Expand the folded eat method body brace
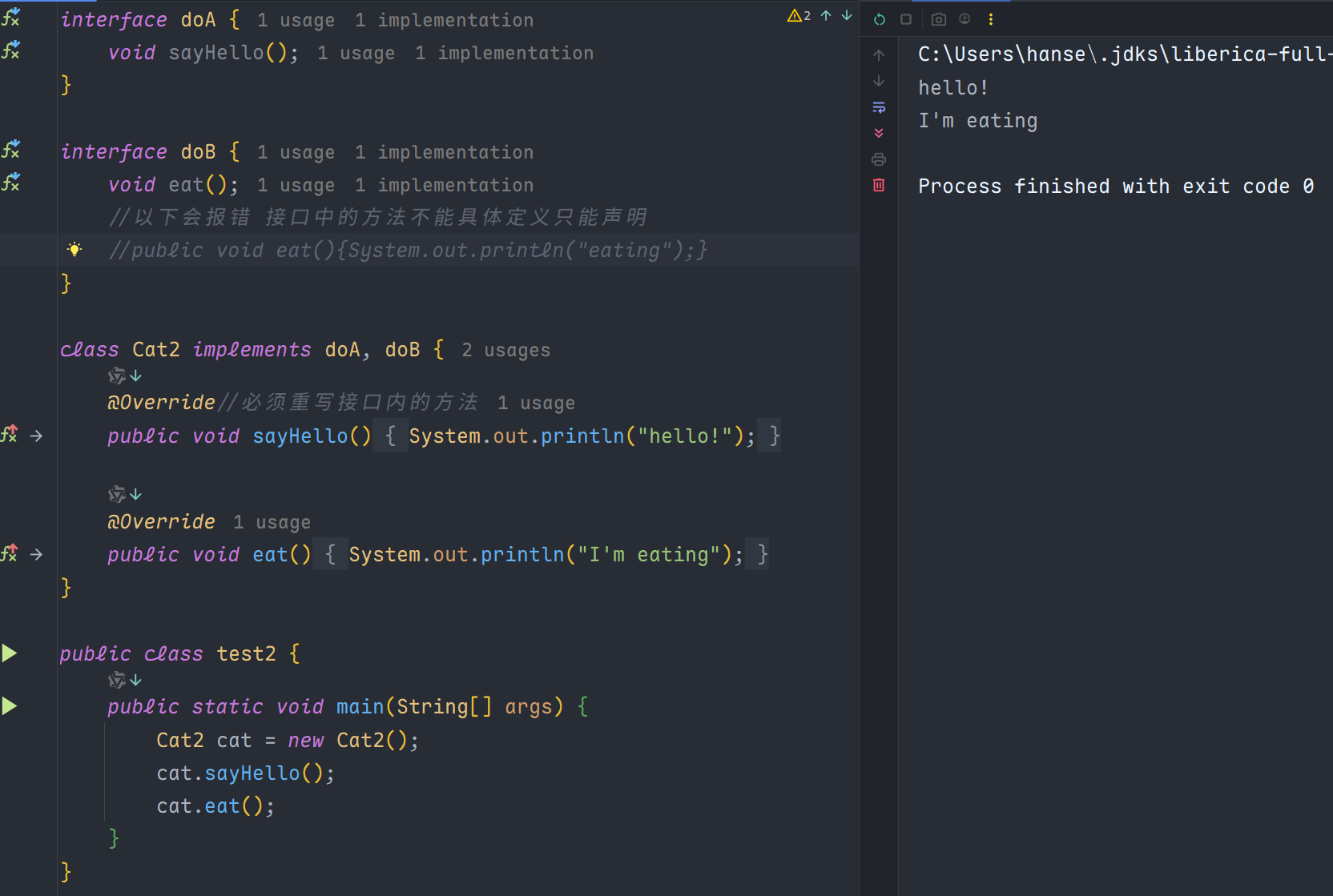Image resolution: width=1333 pixels, height=896 pixels. click(x=331, y=554)
